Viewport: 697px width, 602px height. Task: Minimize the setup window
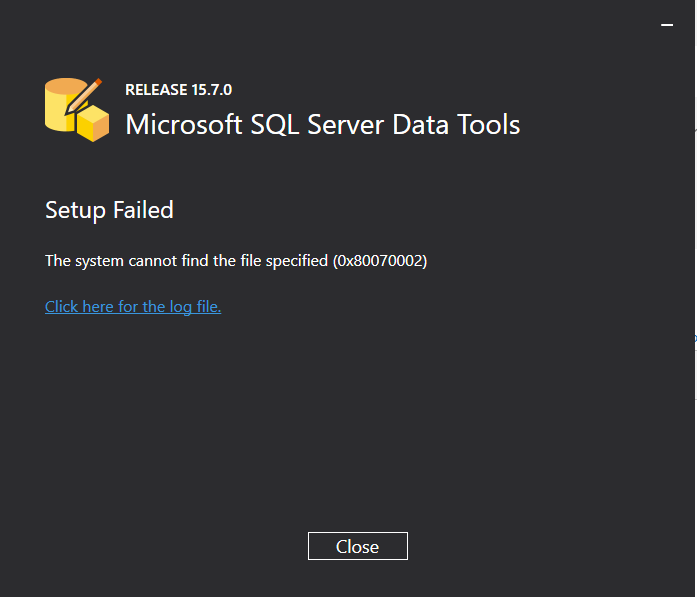click(x=667, y=25)
